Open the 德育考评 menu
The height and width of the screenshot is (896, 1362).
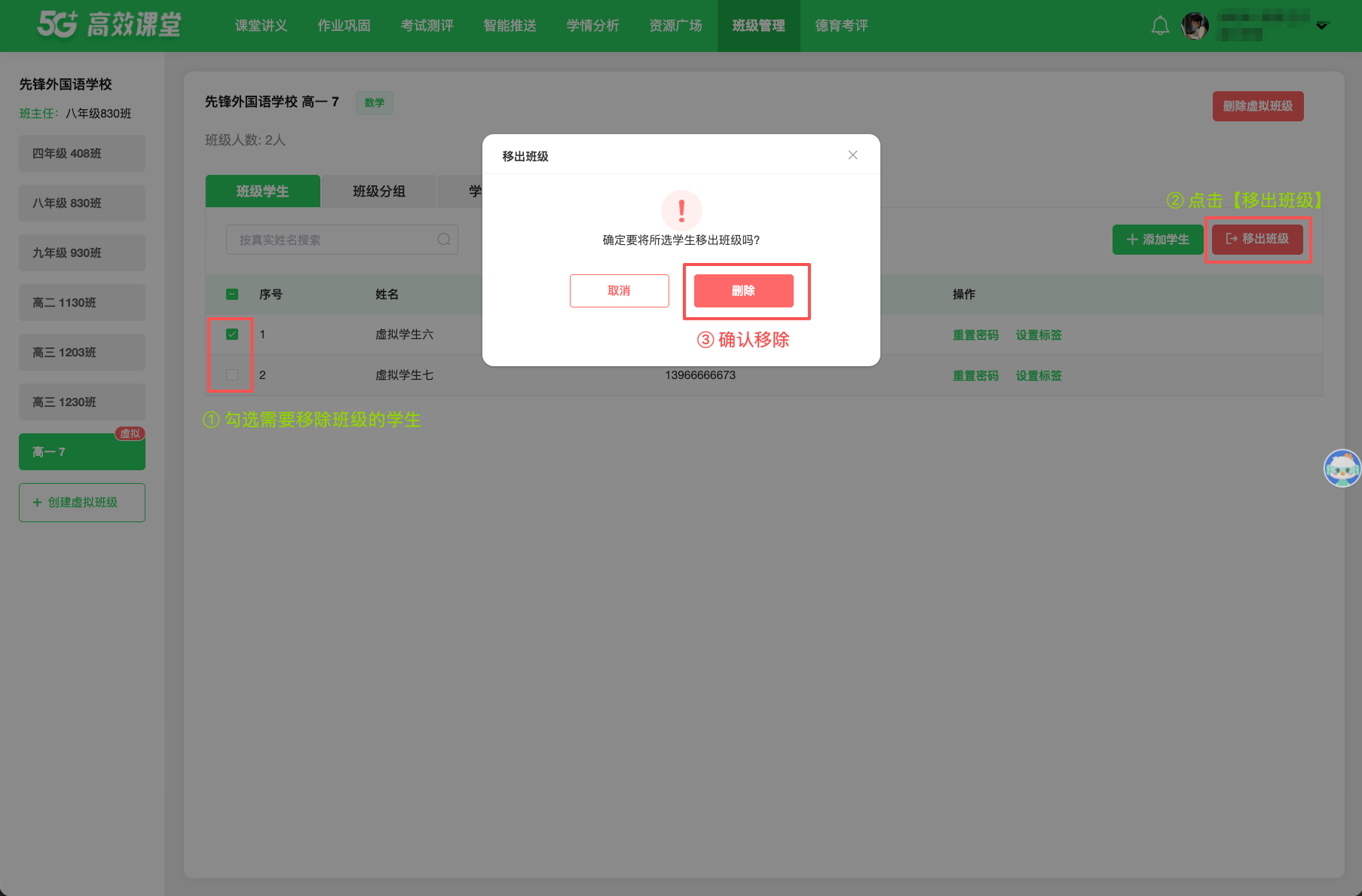point(841,26)
